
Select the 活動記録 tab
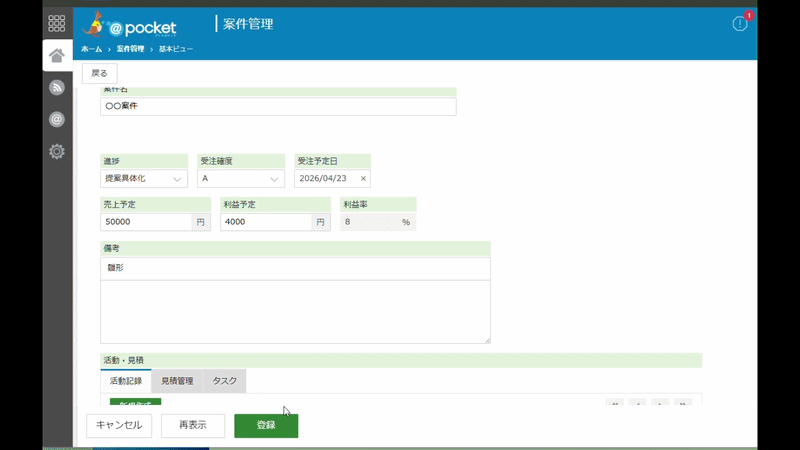coord(126,381)
